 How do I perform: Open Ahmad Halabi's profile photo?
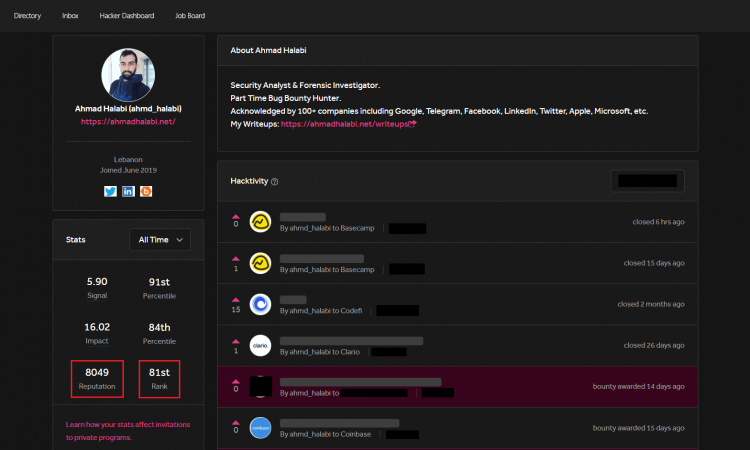(128, 75)
